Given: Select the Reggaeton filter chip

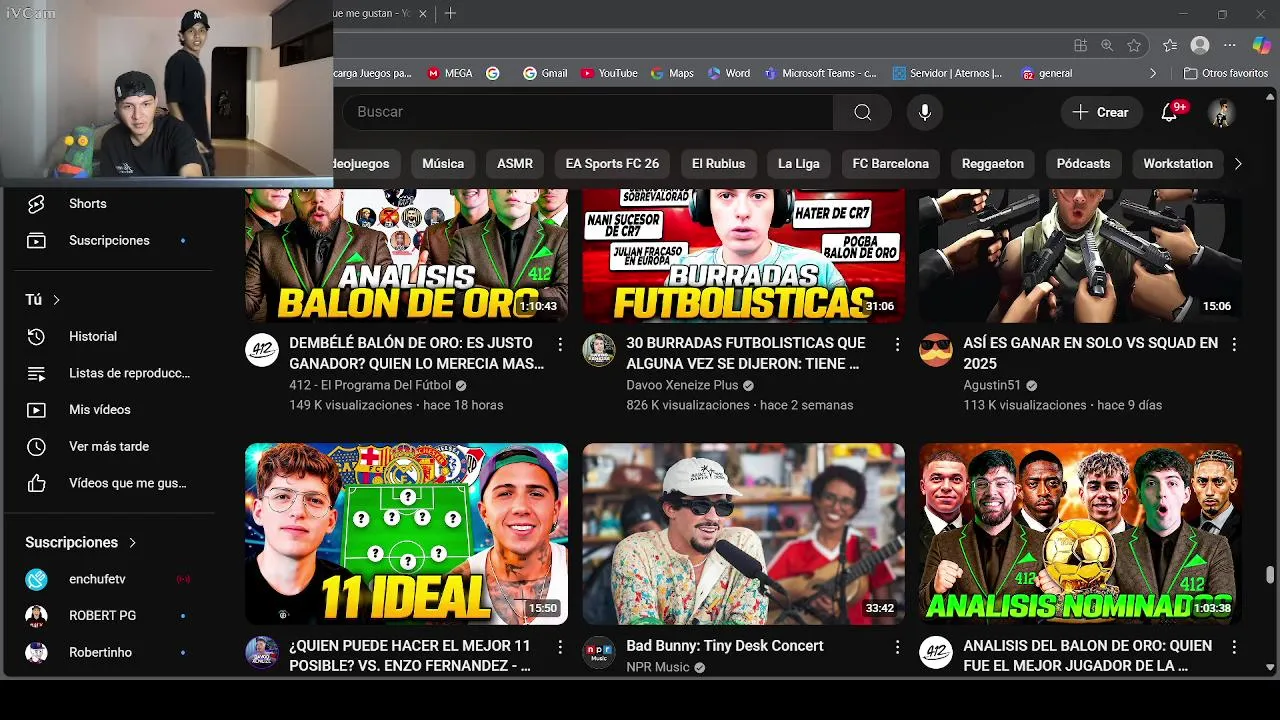Looking at the screenshot, I should click(993, 164).
